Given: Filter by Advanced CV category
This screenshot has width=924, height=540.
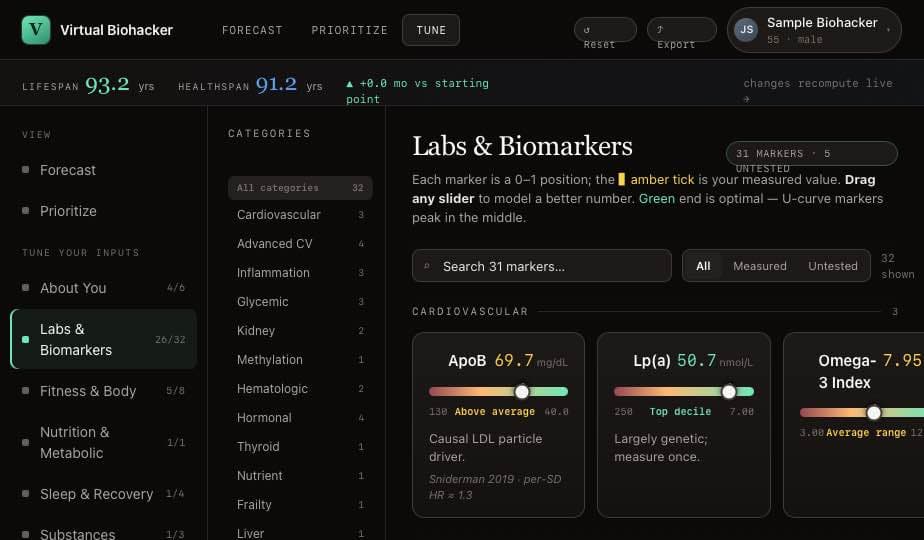Looking at the screenshot, I should tap(300, 243).
